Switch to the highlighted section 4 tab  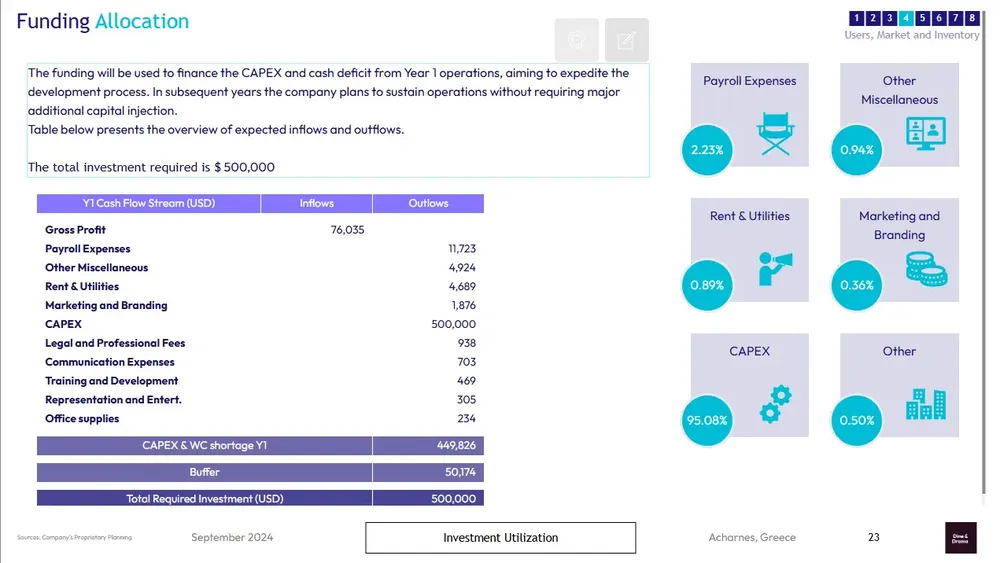pos(906,18)
